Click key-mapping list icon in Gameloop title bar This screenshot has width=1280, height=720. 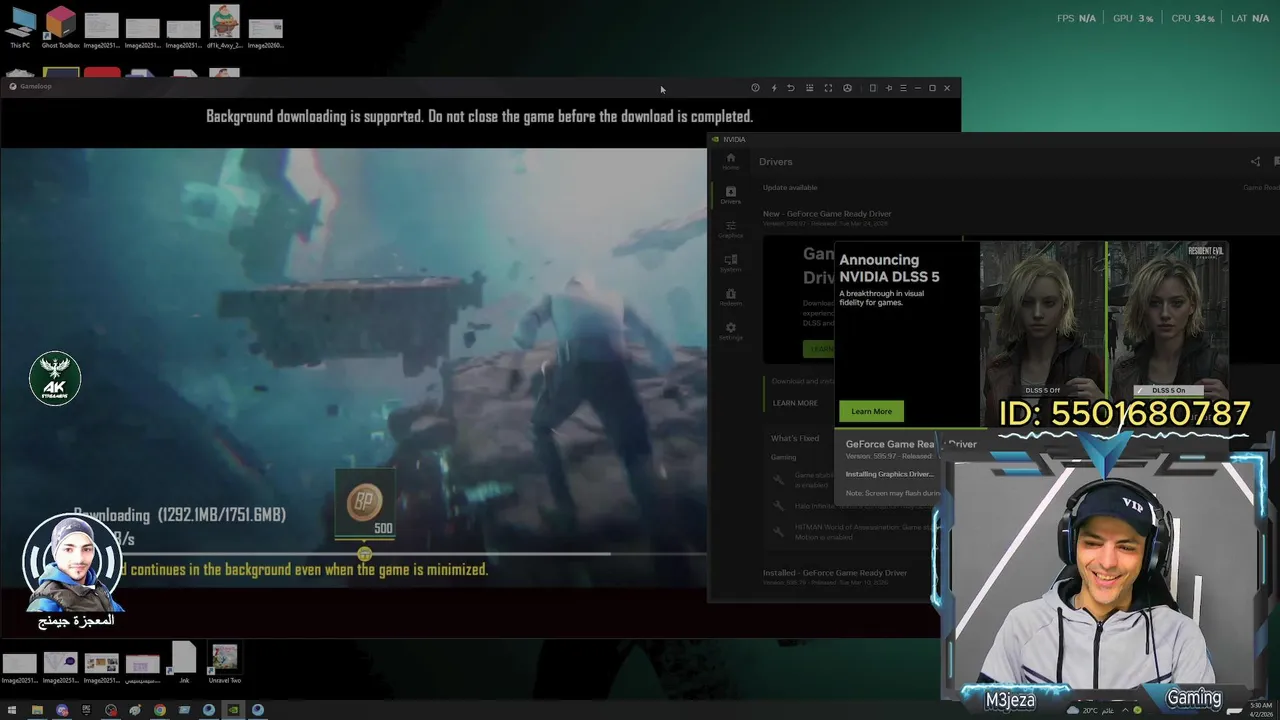pos(810,88)
